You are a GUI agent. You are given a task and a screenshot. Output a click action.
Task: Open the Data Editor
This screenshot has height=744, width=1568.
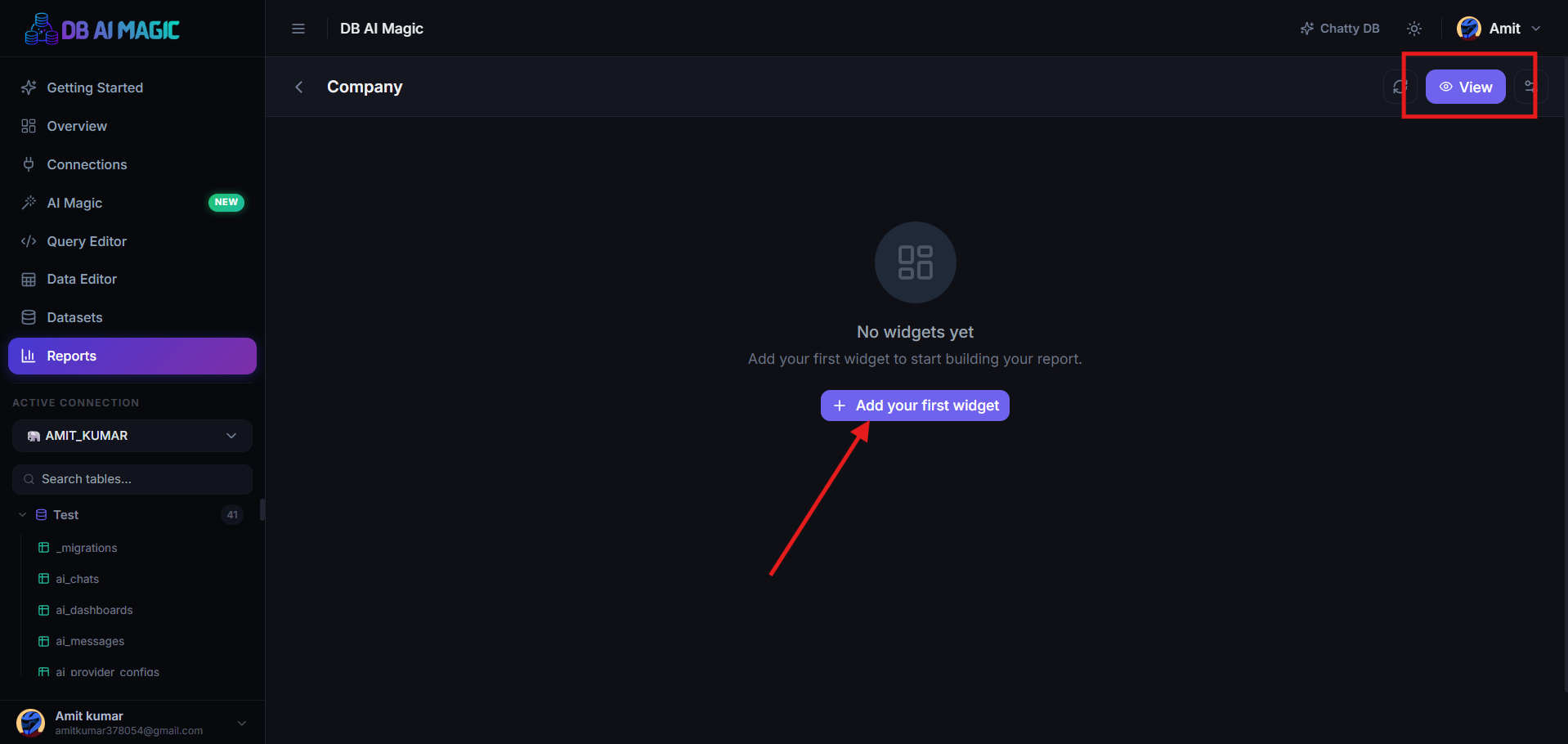click(x=132, y=279)
